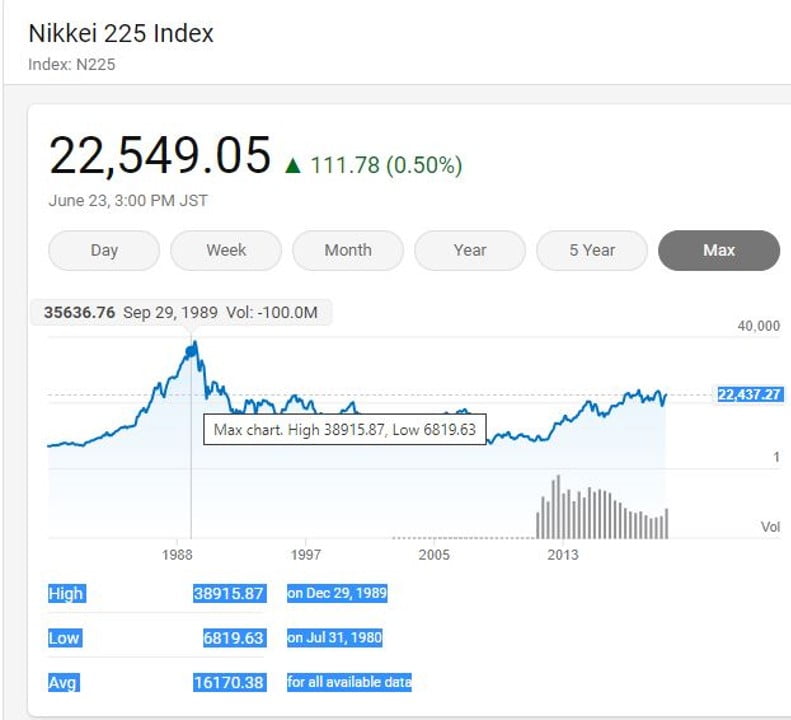Click the Avg value 16170.38
Viewport: 791px width, 720px height.
pos(228,683)
